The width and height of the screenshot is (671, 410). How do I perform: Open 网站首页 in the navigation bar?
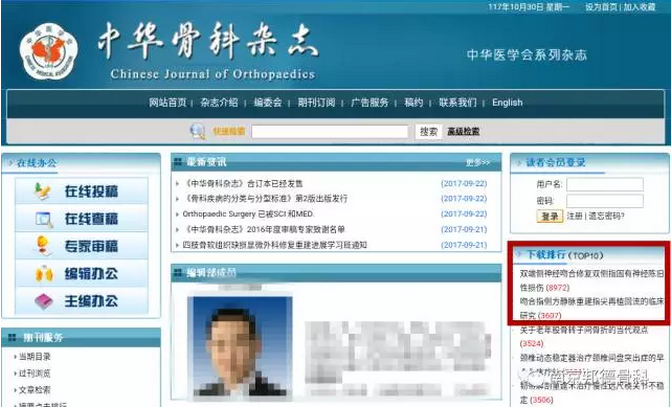(168, 103)
